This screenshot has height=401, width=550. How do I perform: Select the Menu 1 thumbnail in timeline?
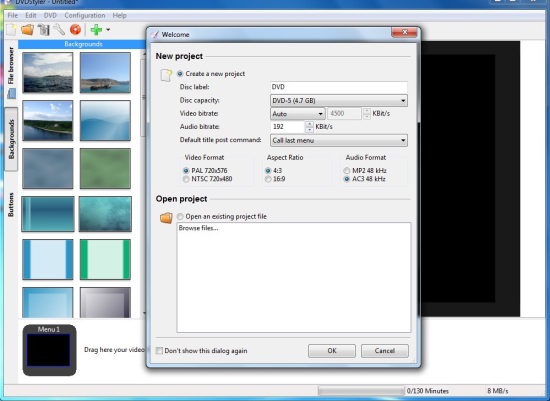click(49, 350)
